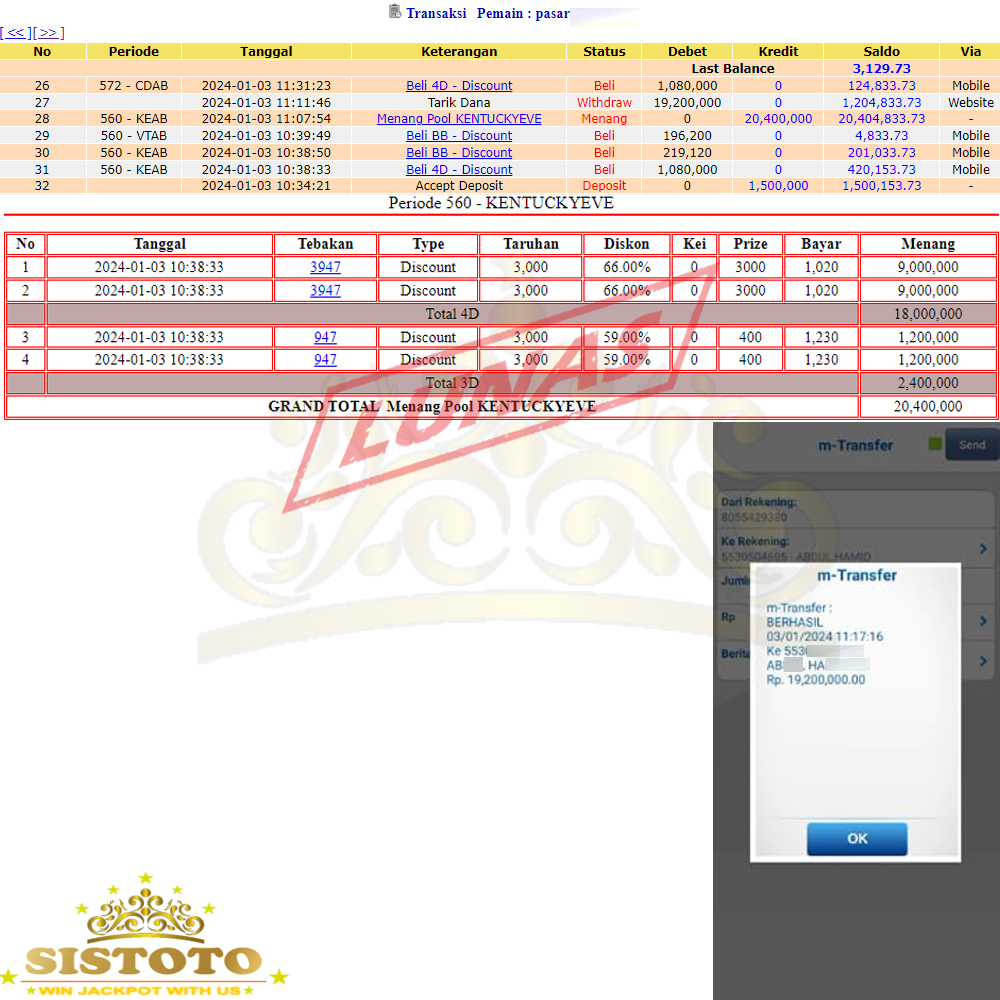1000x1000 pixels.
Task: Click tebakan 947 in detail row 4
Action: [x=325, y=360]
